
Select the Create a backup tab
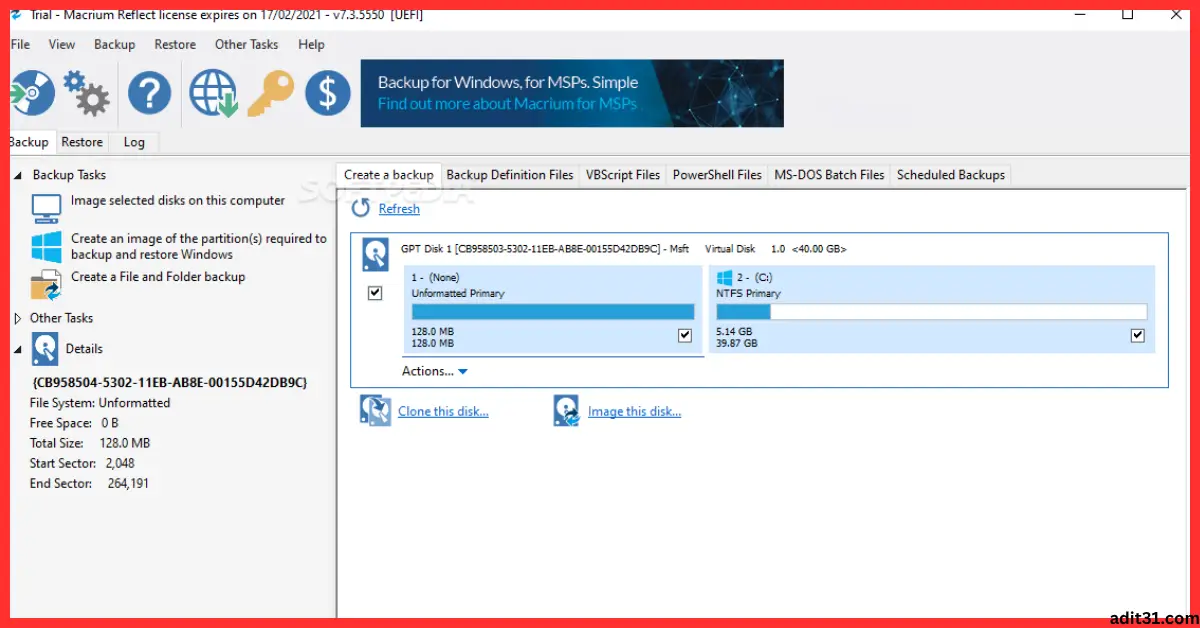[389, 175]
